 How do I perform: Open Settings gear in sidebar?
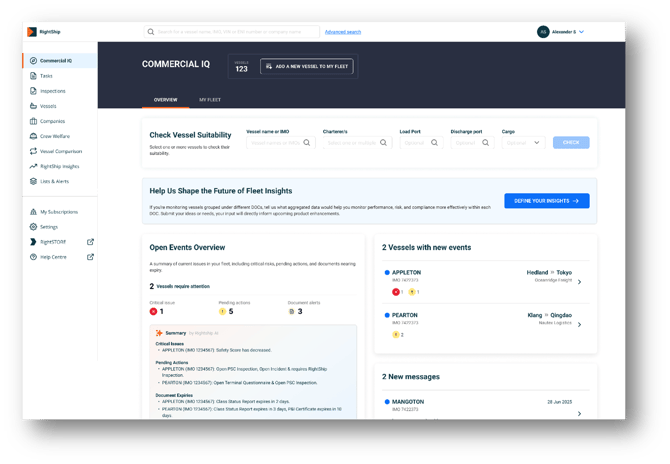[x=49, y=227]
